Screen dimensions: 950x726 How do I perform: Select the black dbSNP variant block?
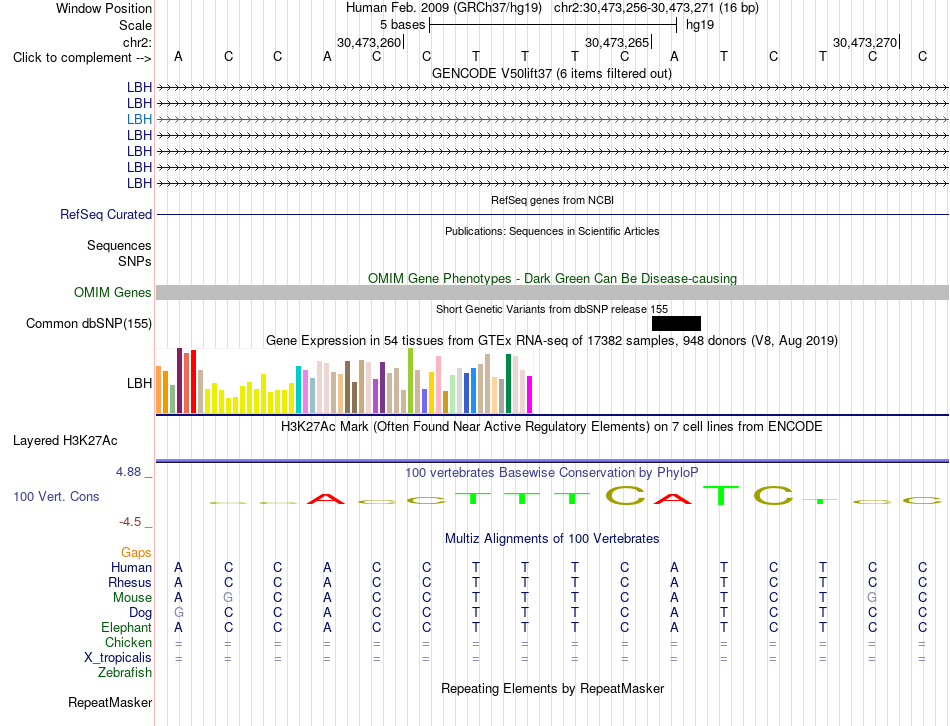[676, 323]
